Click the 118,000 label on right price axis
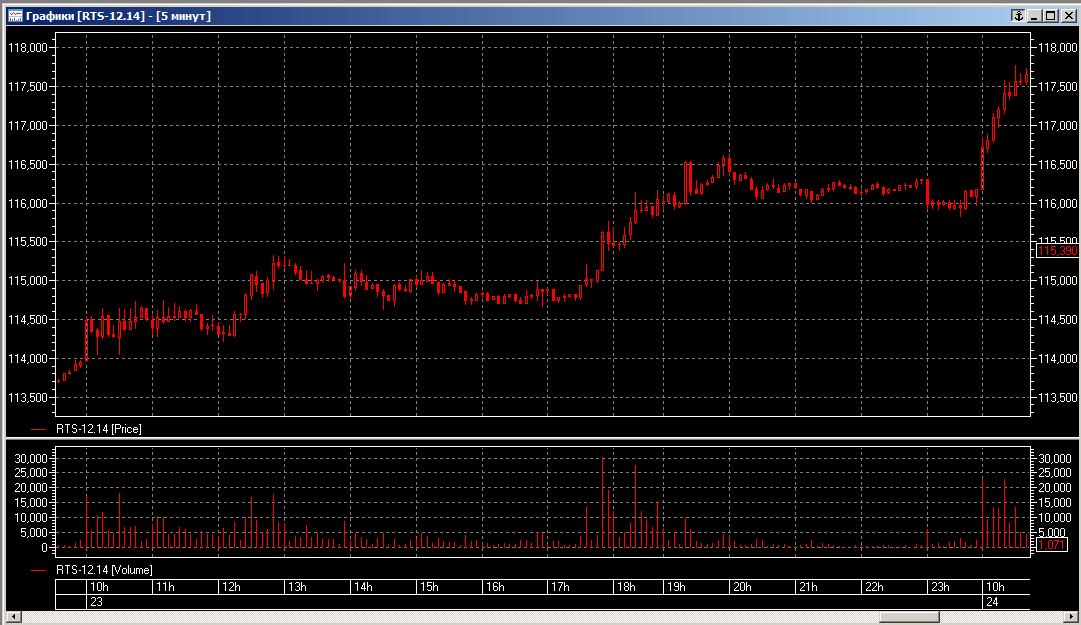The image size is (1081, 625). 1056,48
